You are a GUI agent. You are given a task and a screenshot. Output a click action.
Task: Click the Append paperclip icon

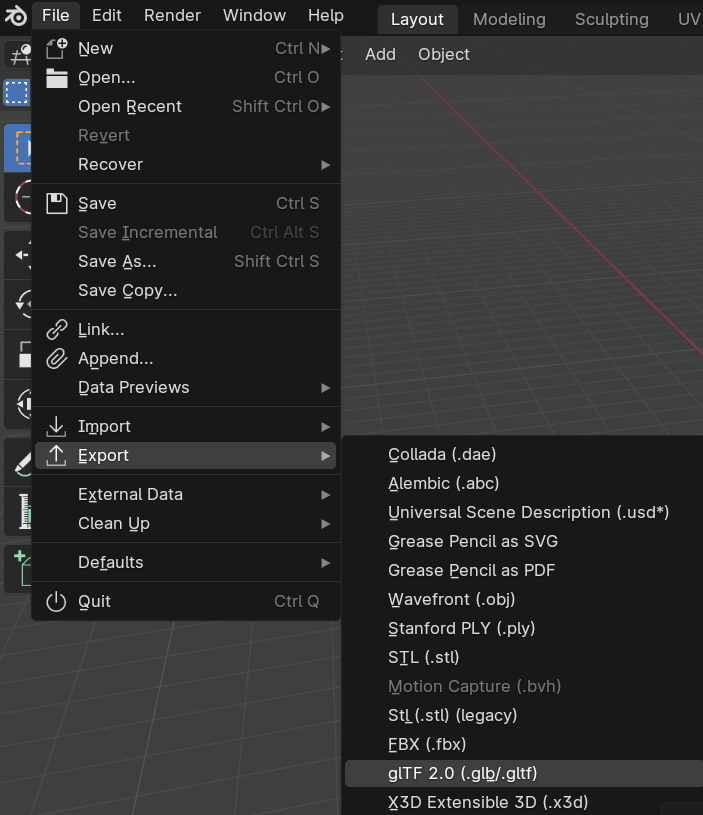click(x=56, y=359)
